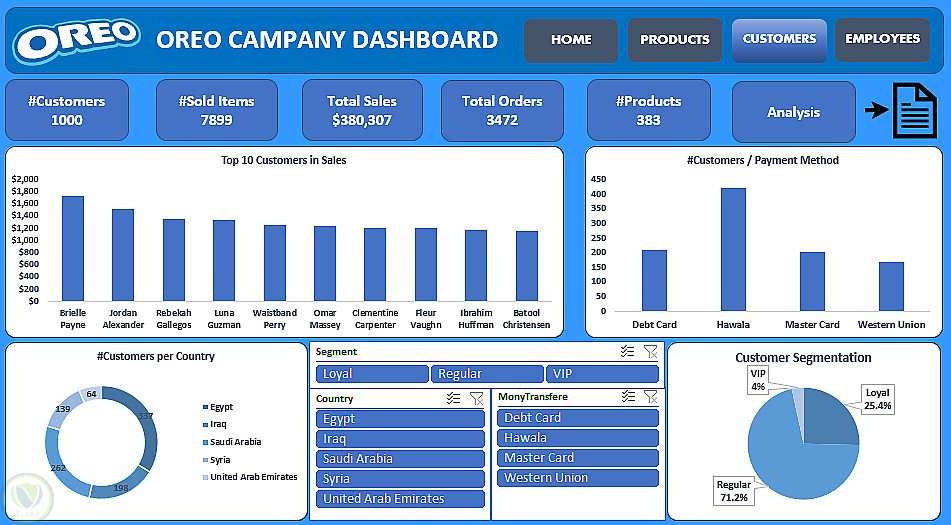Click the VIP 4% data label
The height and width of the screenshot is (525, 951).
click(758, 380)
